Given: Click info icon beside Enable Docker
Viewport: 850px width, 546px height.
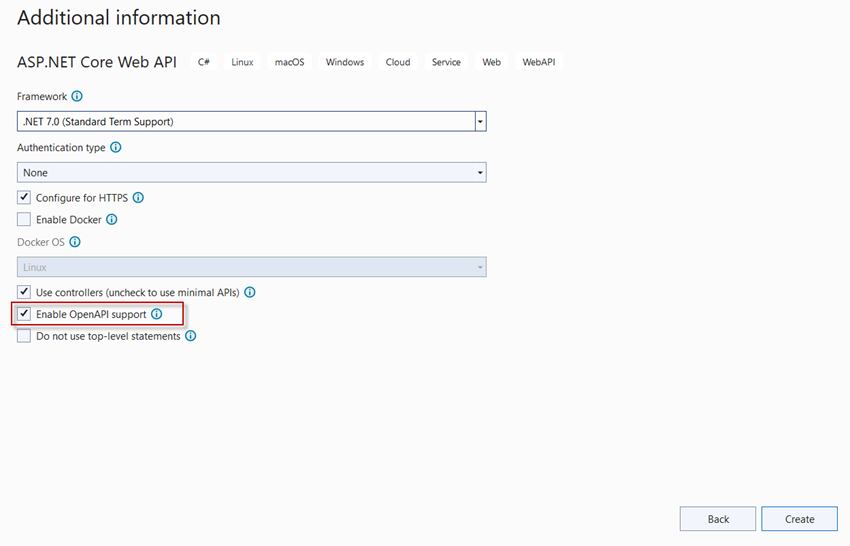Looking at the screenshot, I should click(x=112, y=219).
